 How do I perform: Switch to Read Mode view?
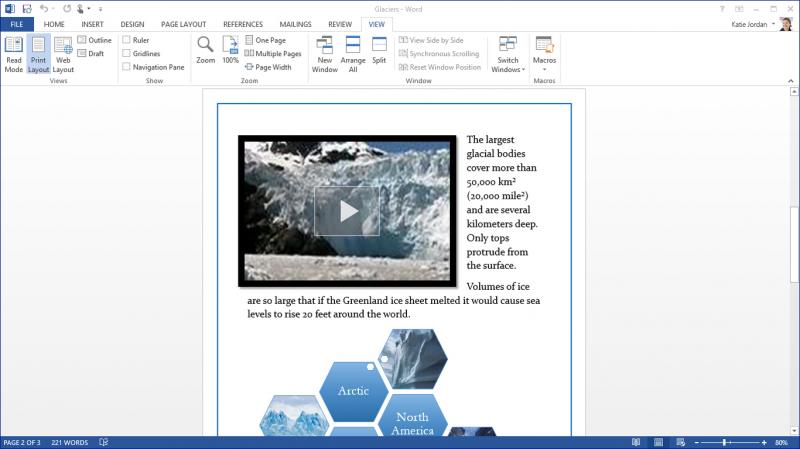coord(14,54)
